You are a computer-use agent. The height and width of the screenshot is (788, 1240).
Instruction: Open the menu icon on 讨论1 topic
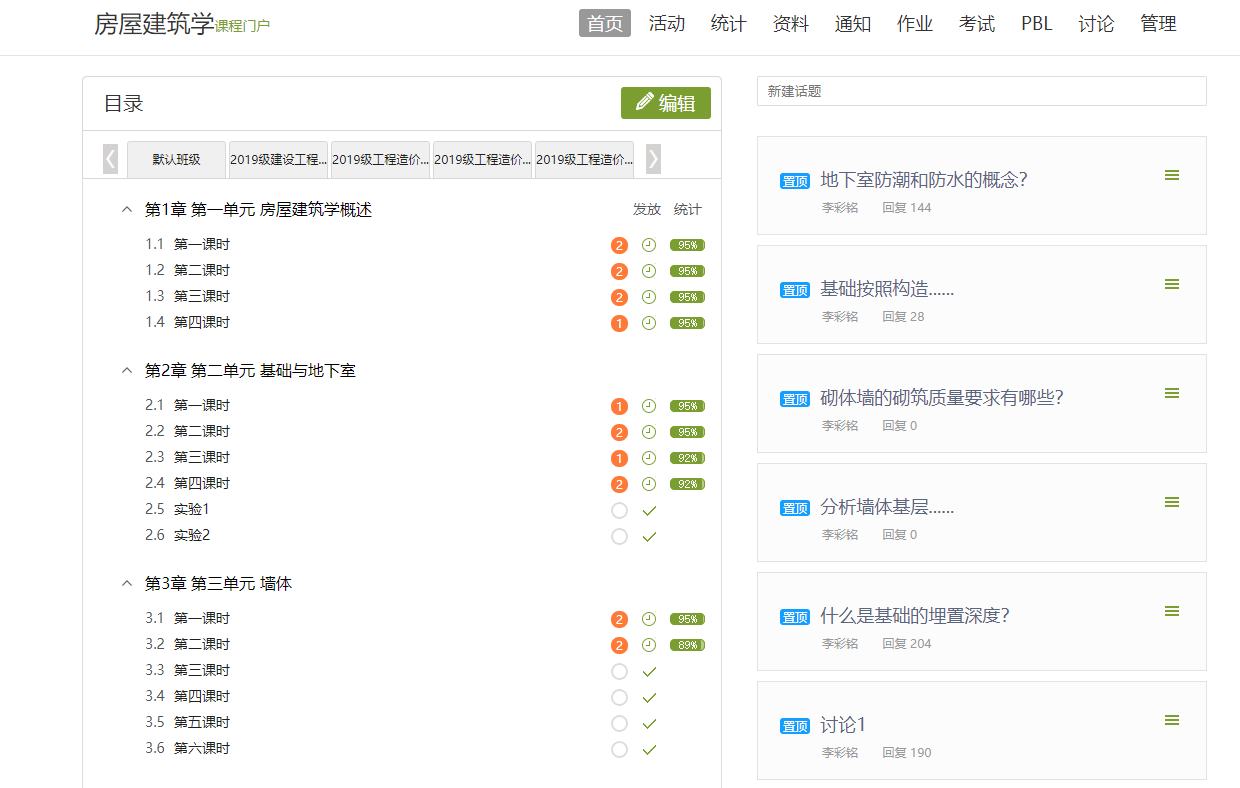click(1172, 720)
